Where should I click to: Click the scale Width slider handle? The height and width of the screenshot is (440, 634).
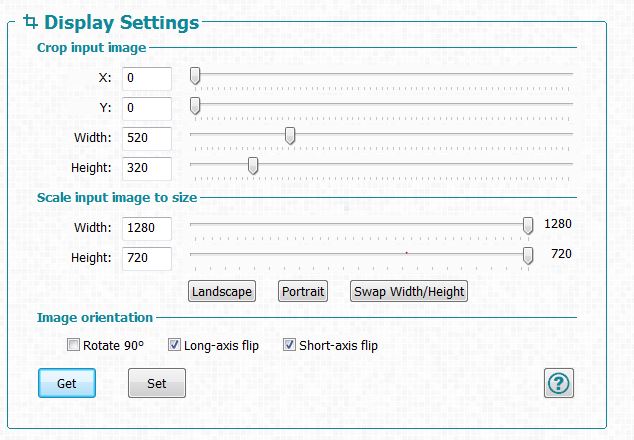(528, 226)
